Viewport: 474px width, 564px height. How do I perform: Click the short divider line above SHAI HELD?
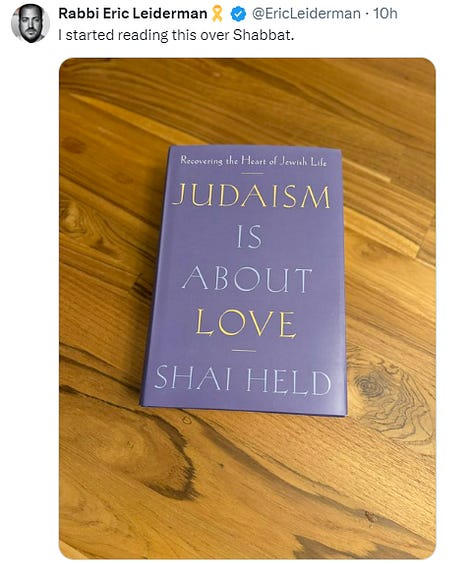point(244,351)
